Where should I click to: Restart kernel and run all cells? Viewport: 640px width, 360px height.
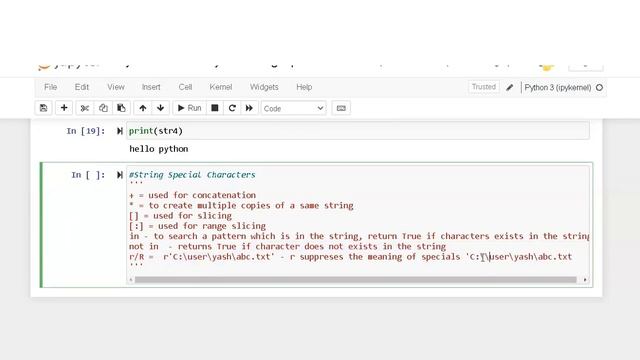249,108
